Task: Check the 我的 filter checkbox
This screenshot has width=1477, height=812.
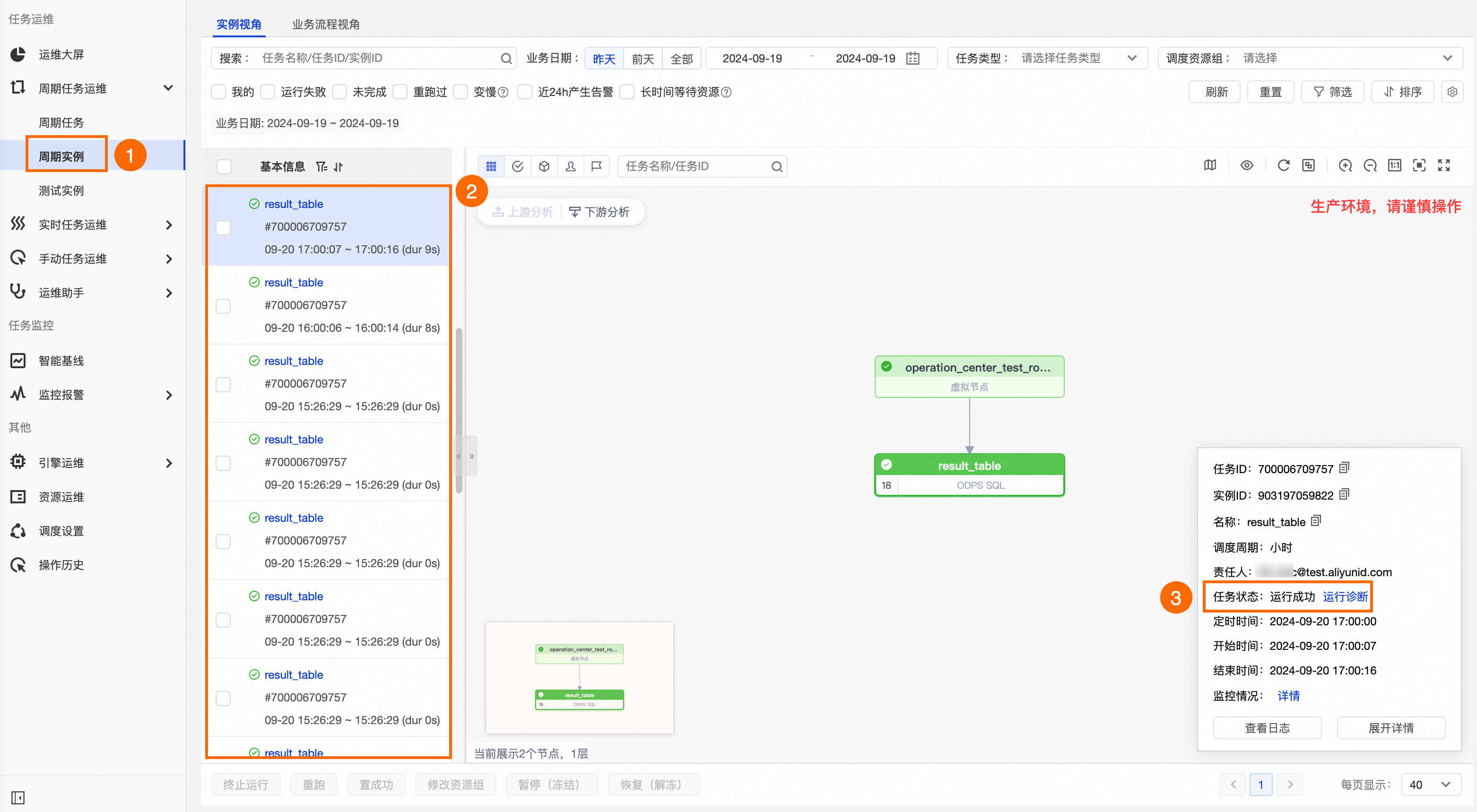Action: 218,92
